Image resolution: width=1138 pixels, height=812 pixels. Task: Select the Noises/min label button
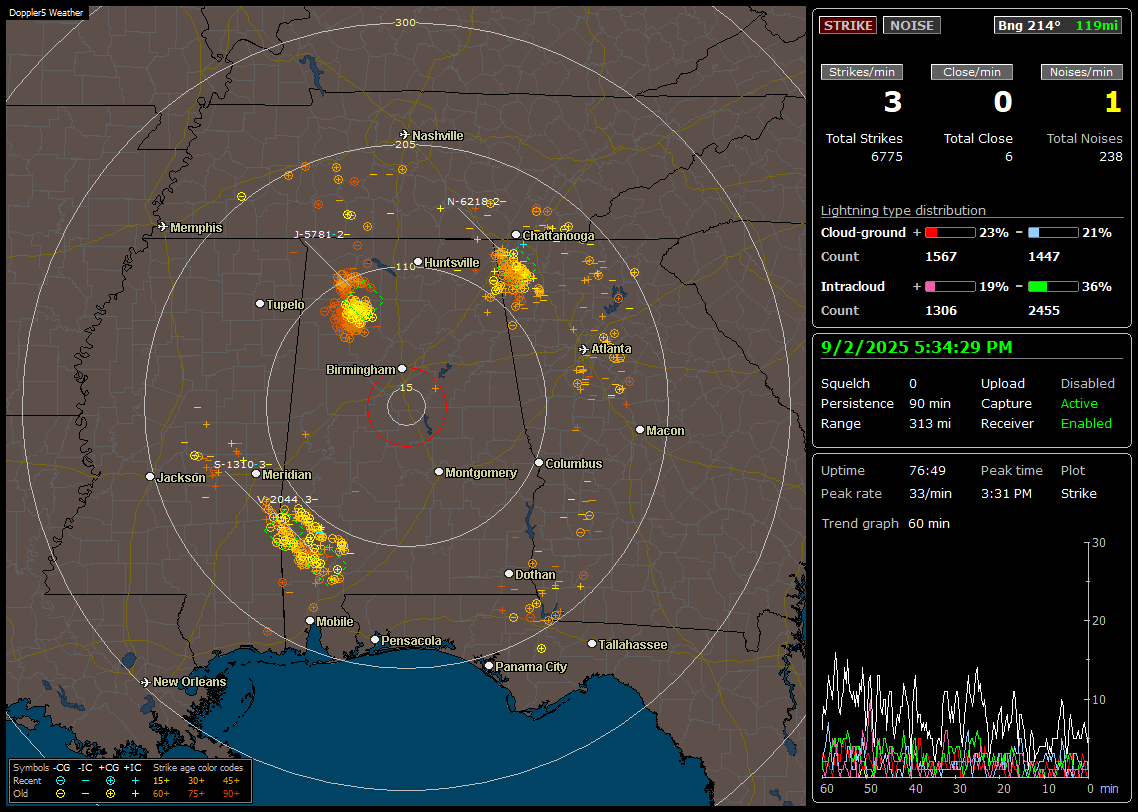click(x=1081, y=72)
